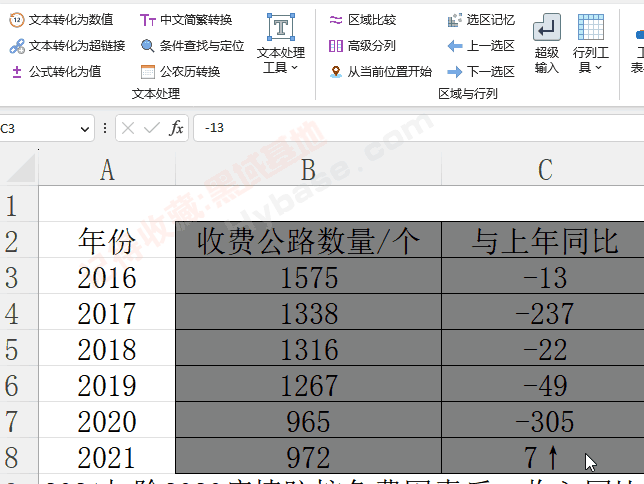
Task: Click cell with value 1338
Action: [308, 312]
